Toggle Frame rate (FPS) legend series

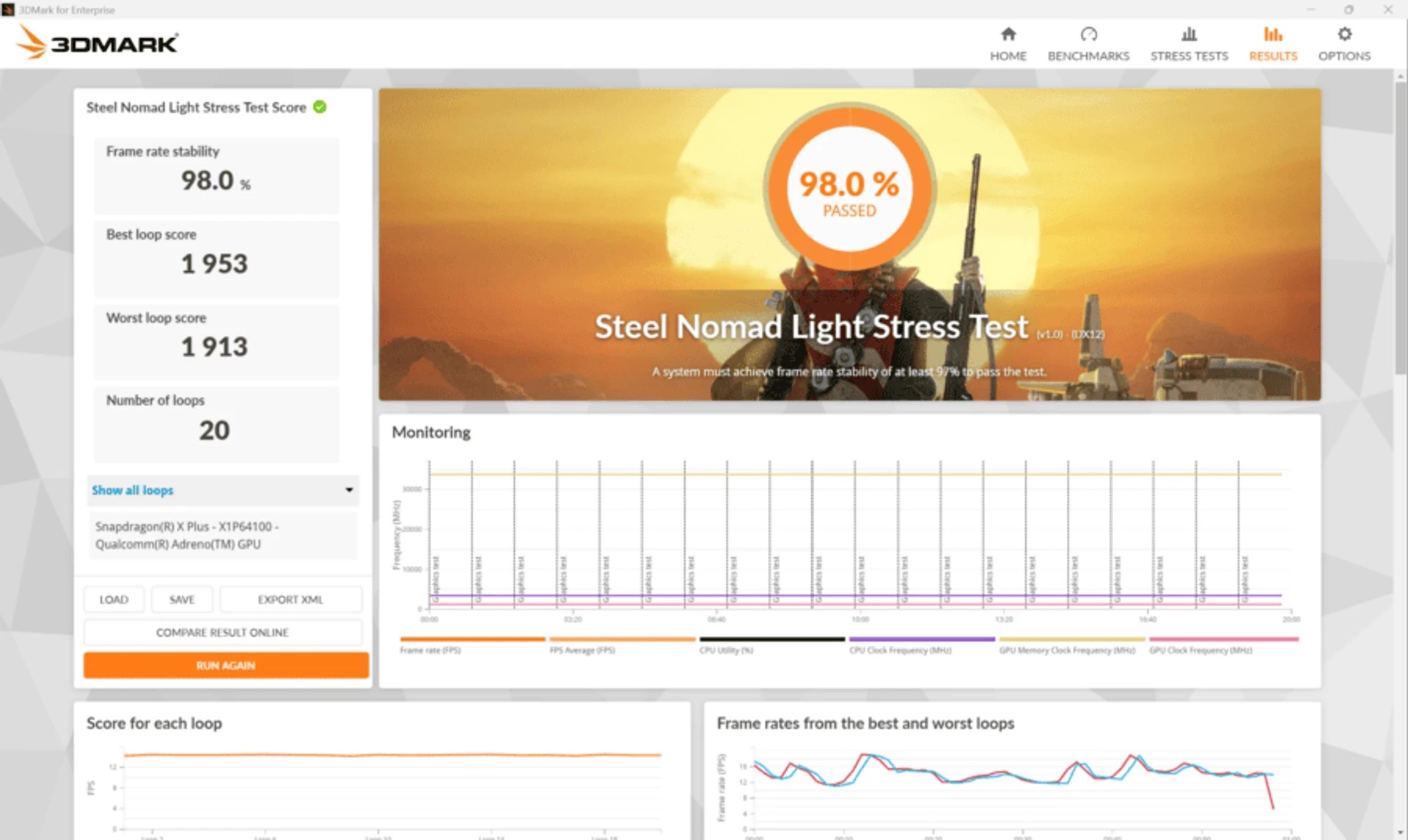pos(430,650)
